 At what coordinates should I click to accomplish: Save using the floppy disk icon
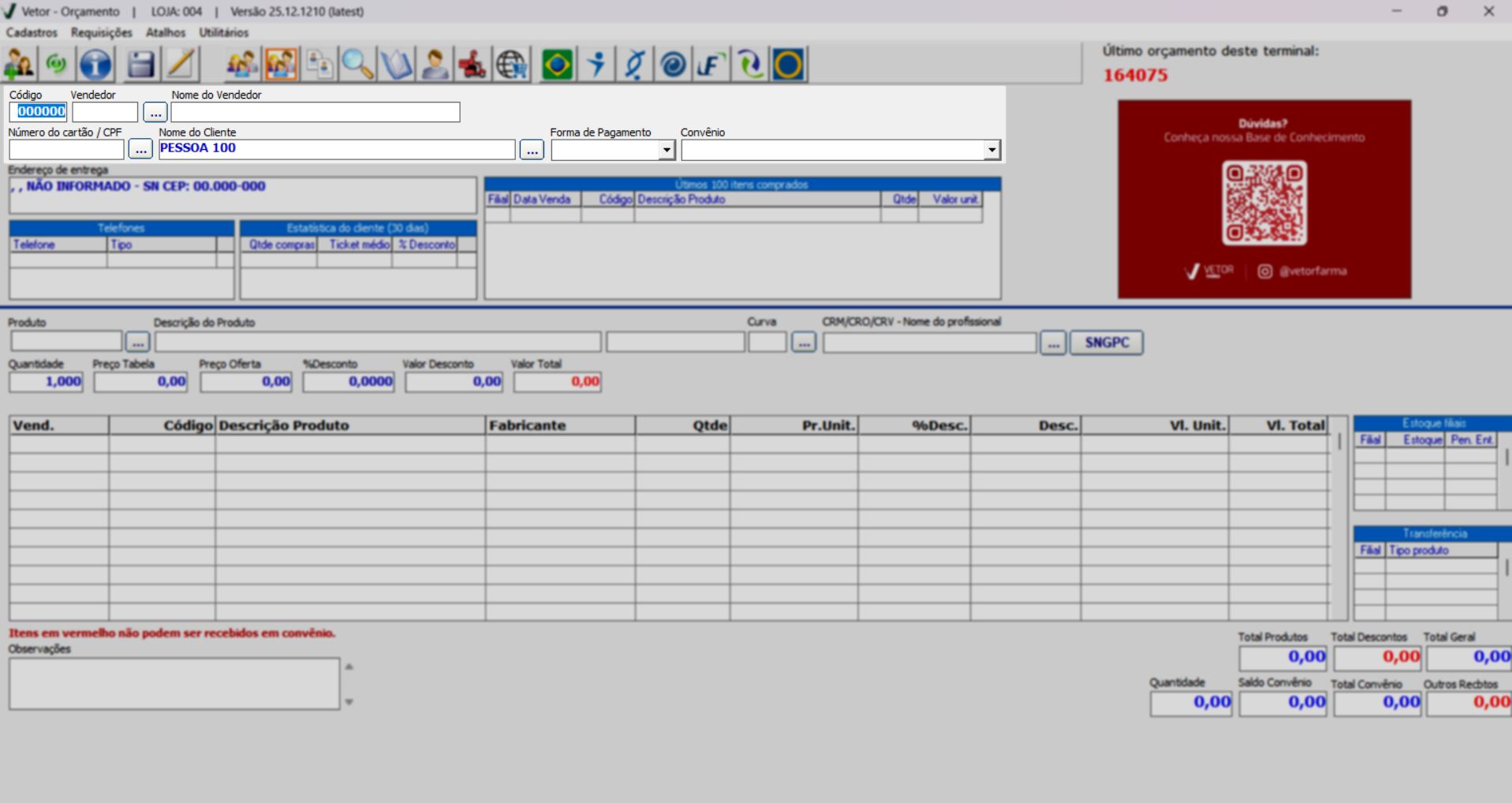pyautogui.click(x=140, y=64)
